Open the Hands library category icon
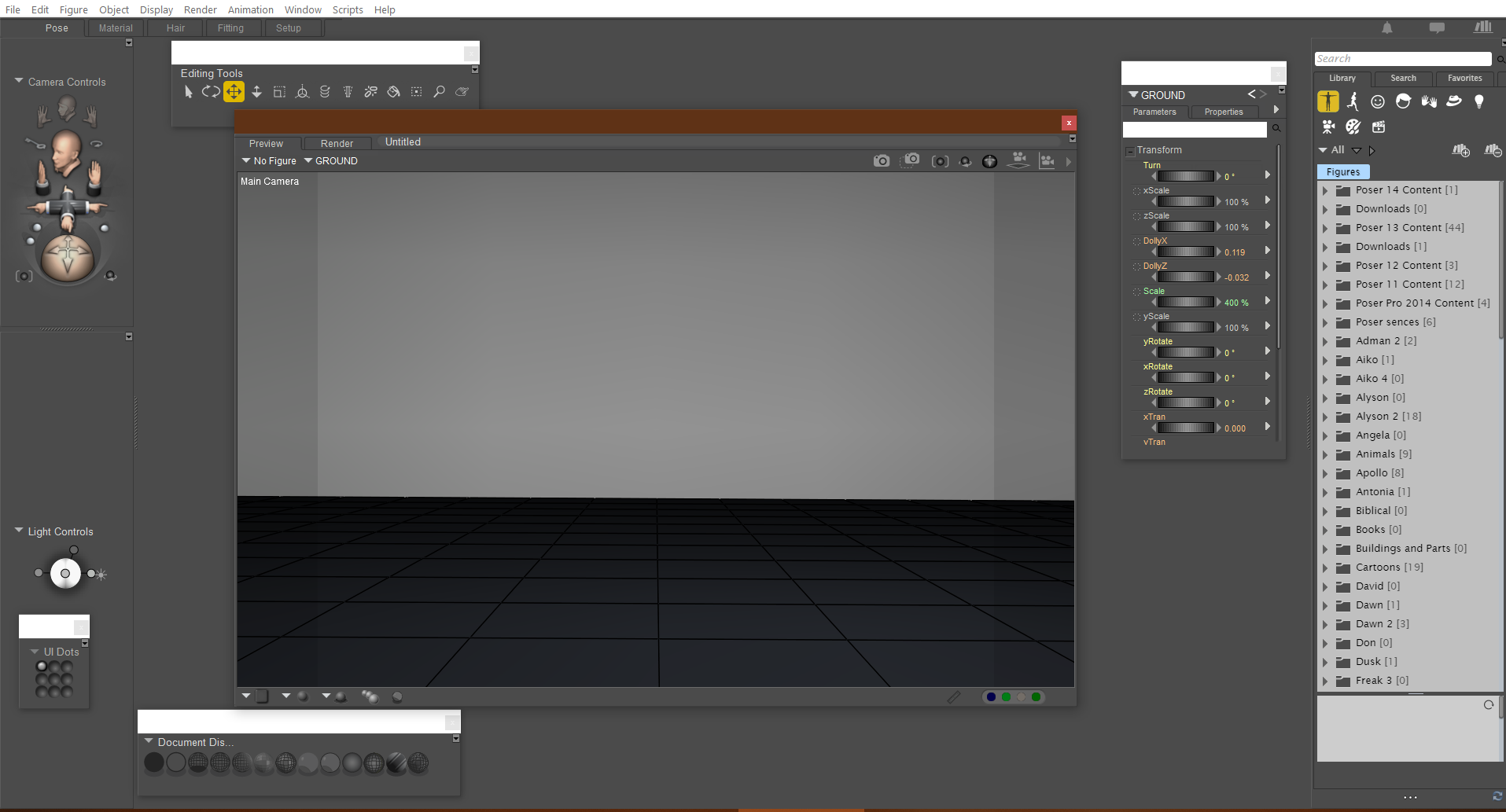The image size is (1506, 812). (x=1428, y=101)
